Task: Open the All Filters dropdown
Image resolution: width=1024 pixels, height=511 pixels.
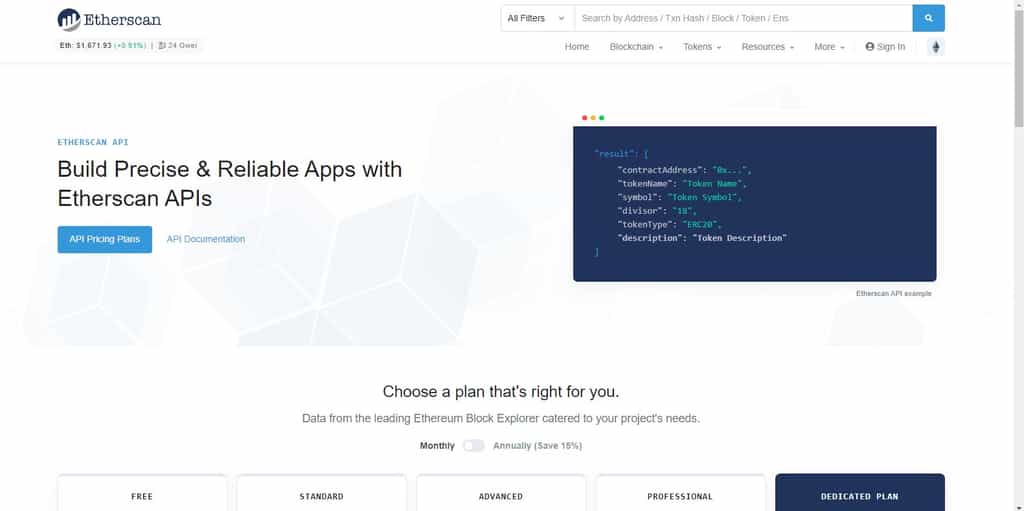Action: coord(537,18)
